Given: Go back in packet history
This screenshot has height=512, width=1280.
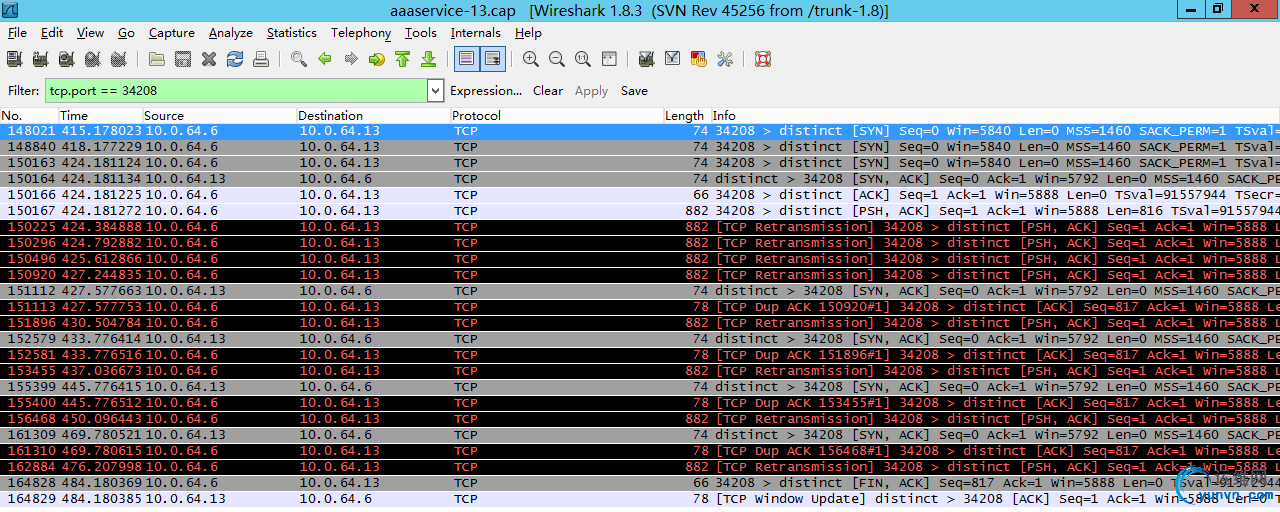Looking at the screenshot, I should (325, 59).
